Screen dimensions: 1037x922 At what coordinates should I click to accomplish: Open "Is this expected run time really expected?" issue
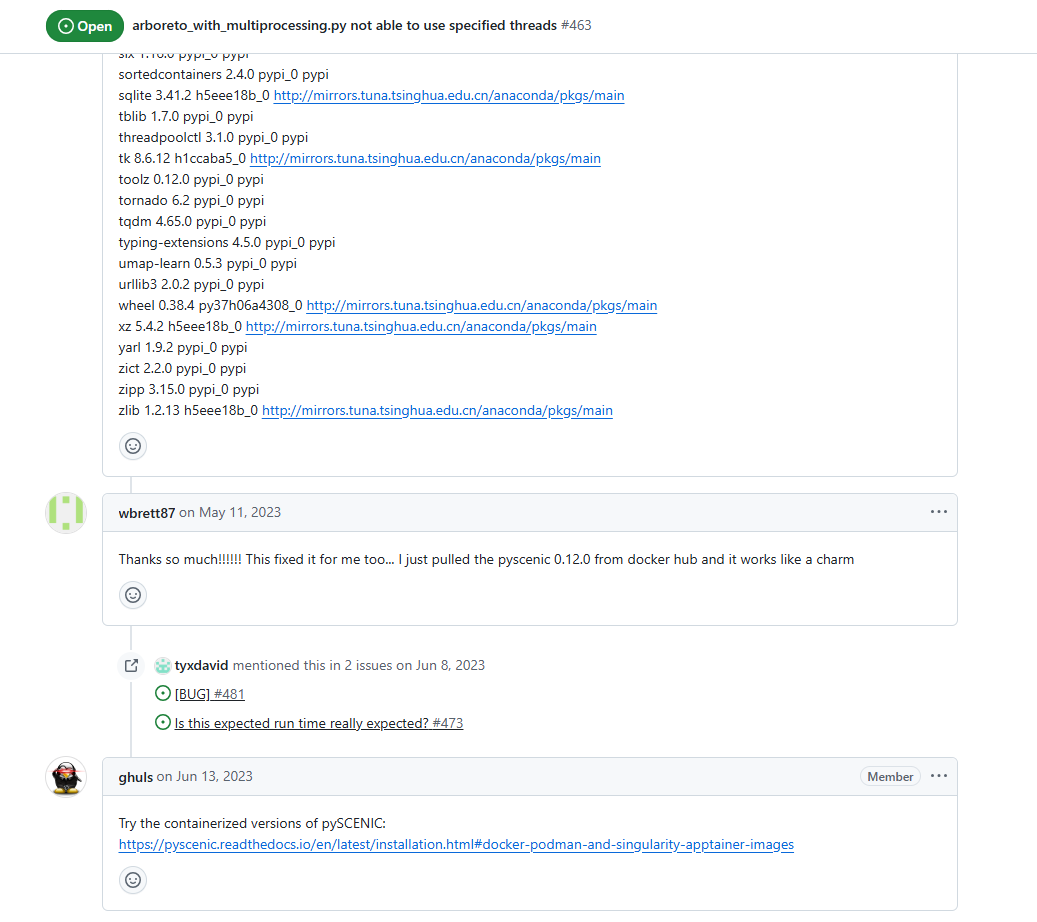coord(318,723)
